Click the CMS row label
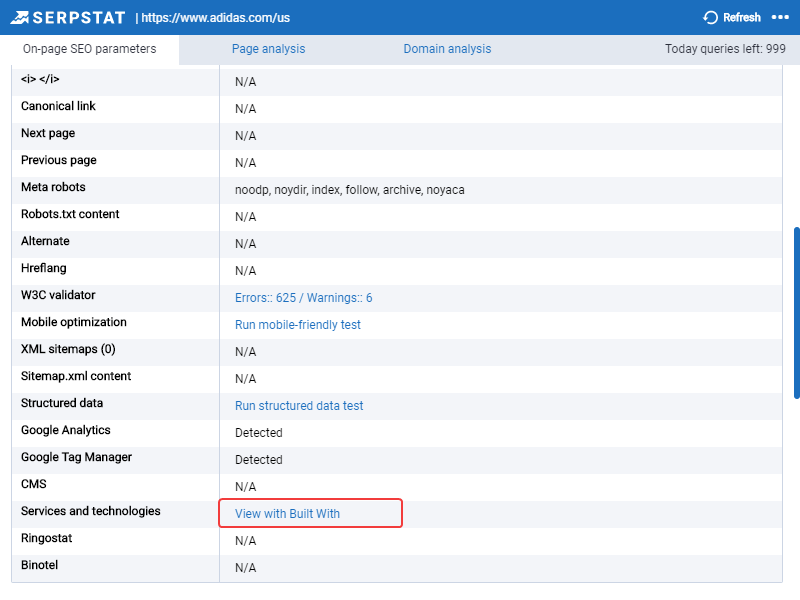 34,484
